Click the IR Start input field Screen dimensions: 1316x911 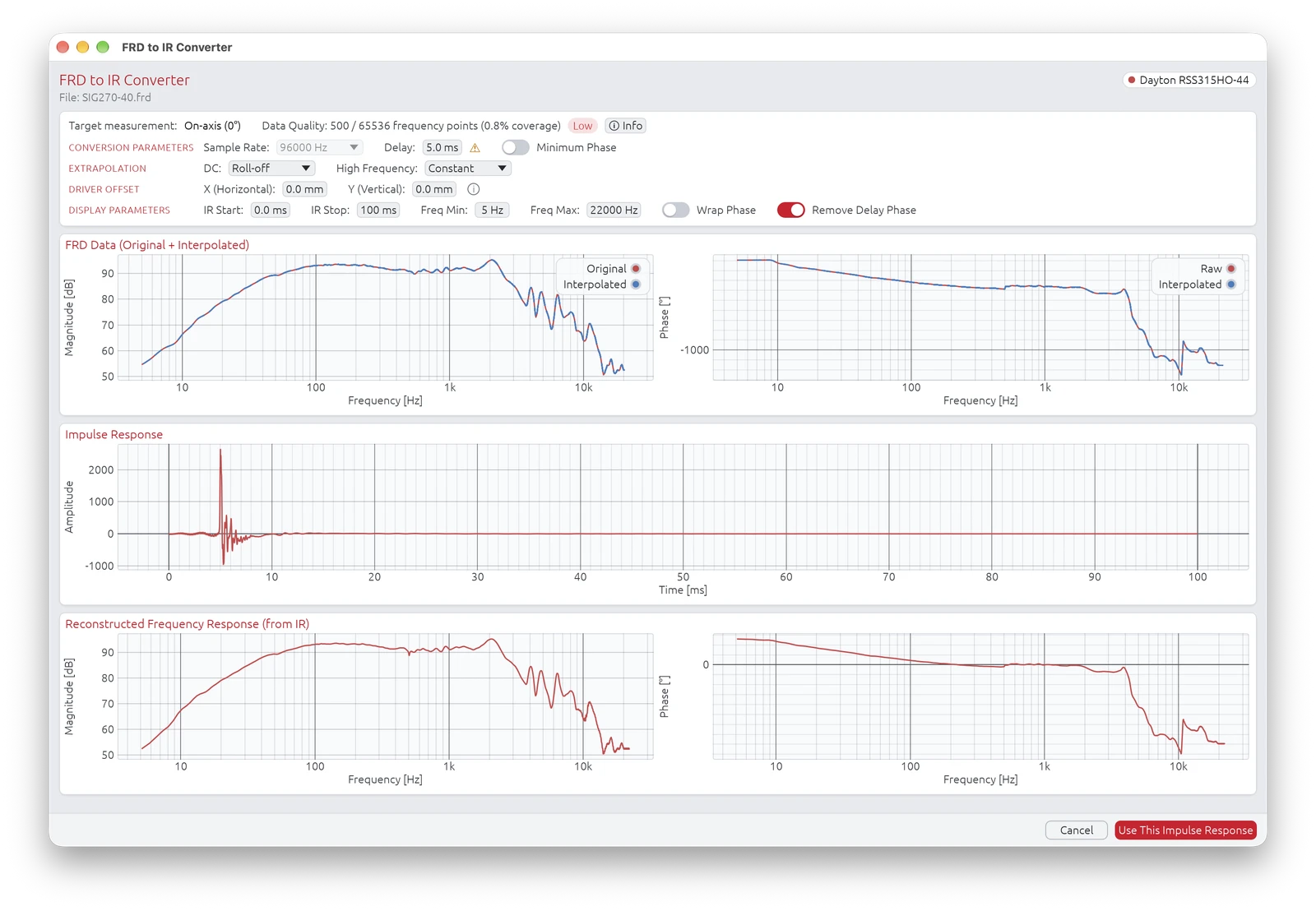[271, 210]
